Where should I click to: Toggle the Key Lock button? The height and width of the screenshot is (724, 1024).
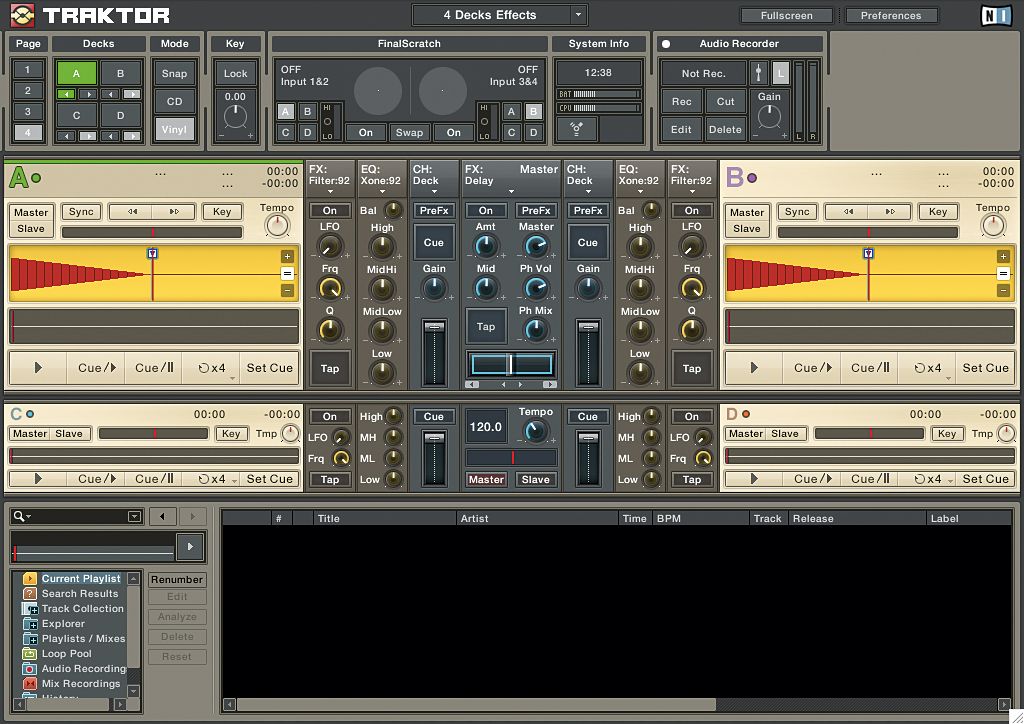tap(236, 73)
